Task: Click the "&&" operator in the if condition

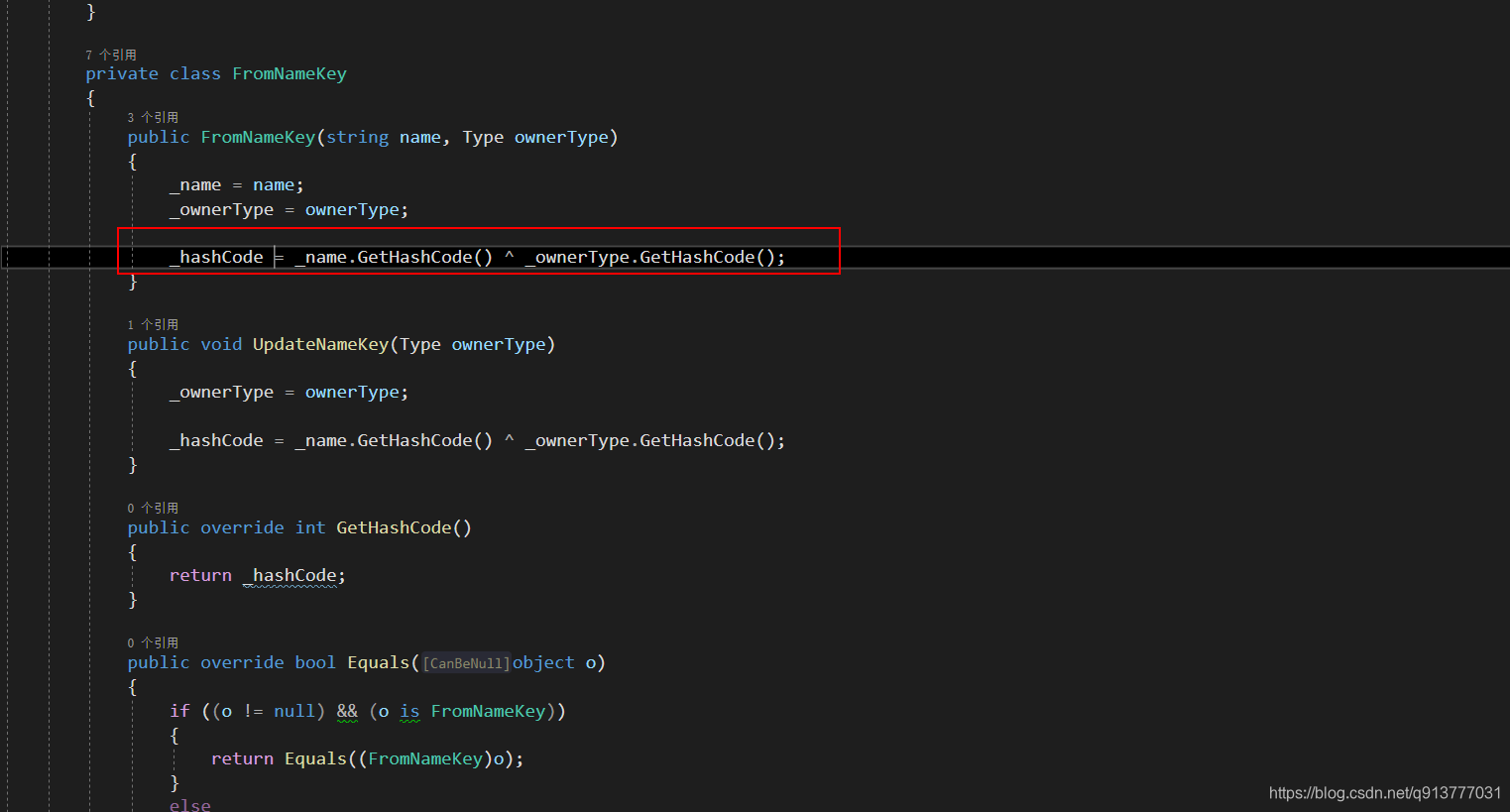Action: 347,711
